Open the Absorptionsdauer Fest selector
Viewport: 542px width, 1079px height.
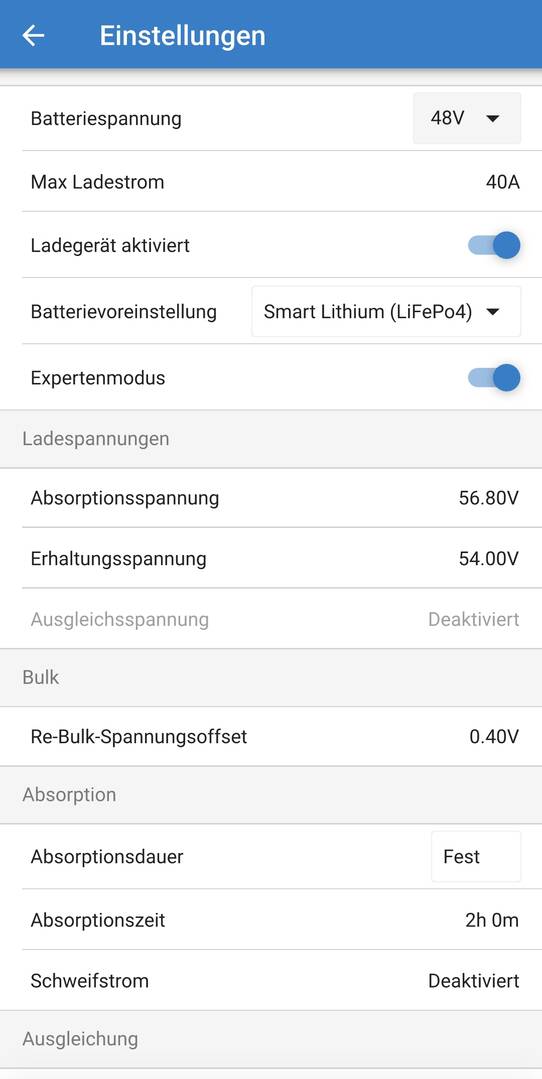(476, 857)
